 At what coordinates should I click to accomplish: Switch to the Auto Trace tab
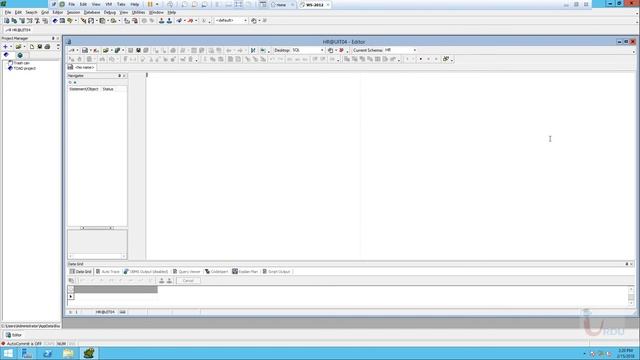click(107, 271)
